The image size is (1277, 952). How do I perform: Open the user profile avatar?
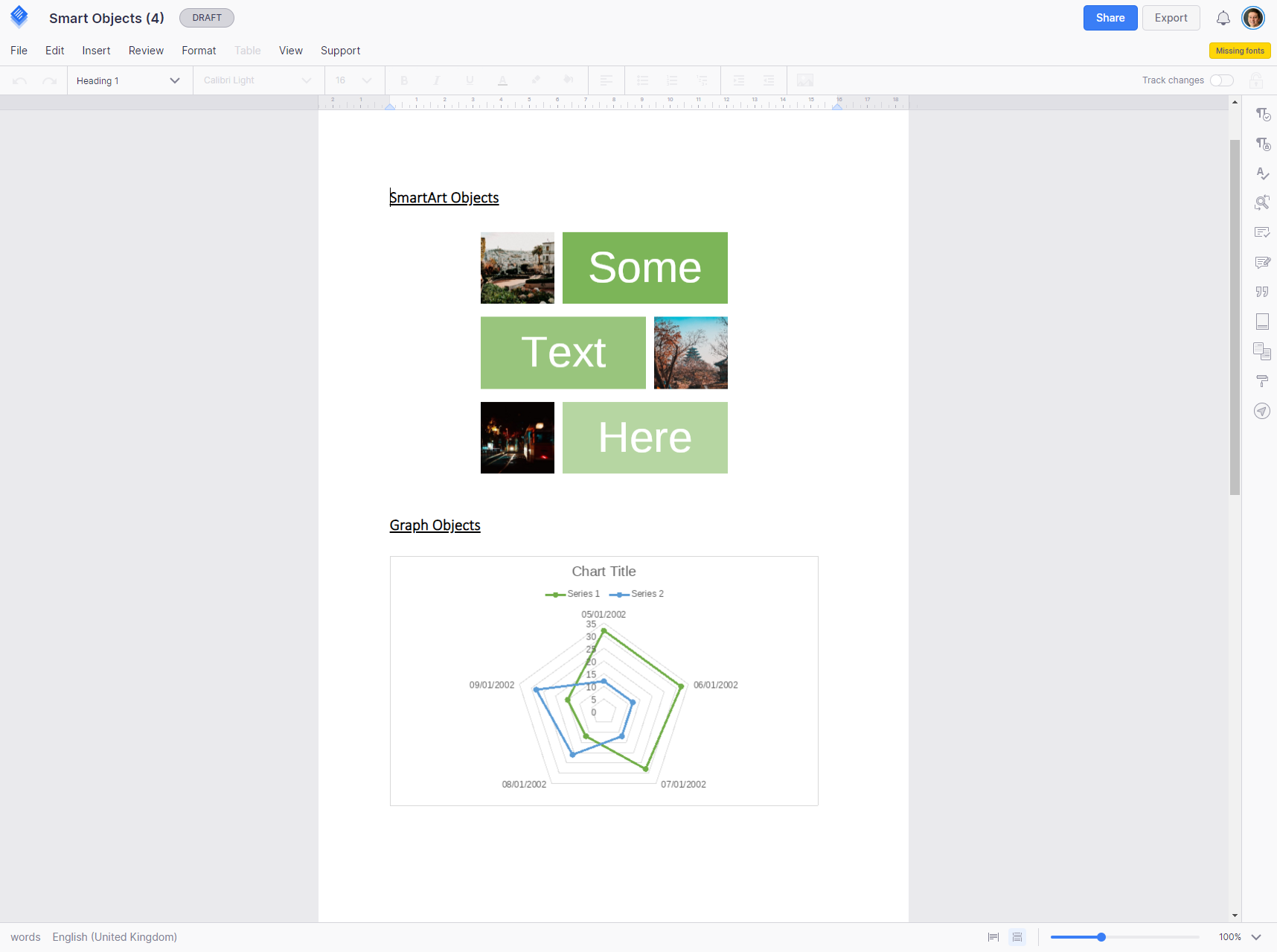click(x=1253, y=18)
